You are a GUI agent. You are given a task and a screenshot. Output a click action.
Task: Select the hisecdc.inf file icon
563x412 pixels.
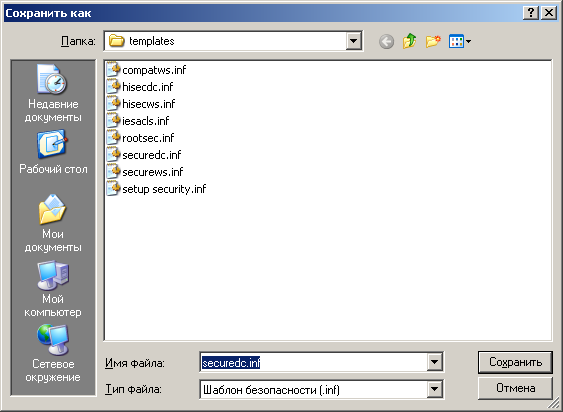pyautogui.click(x=113, y=87)
